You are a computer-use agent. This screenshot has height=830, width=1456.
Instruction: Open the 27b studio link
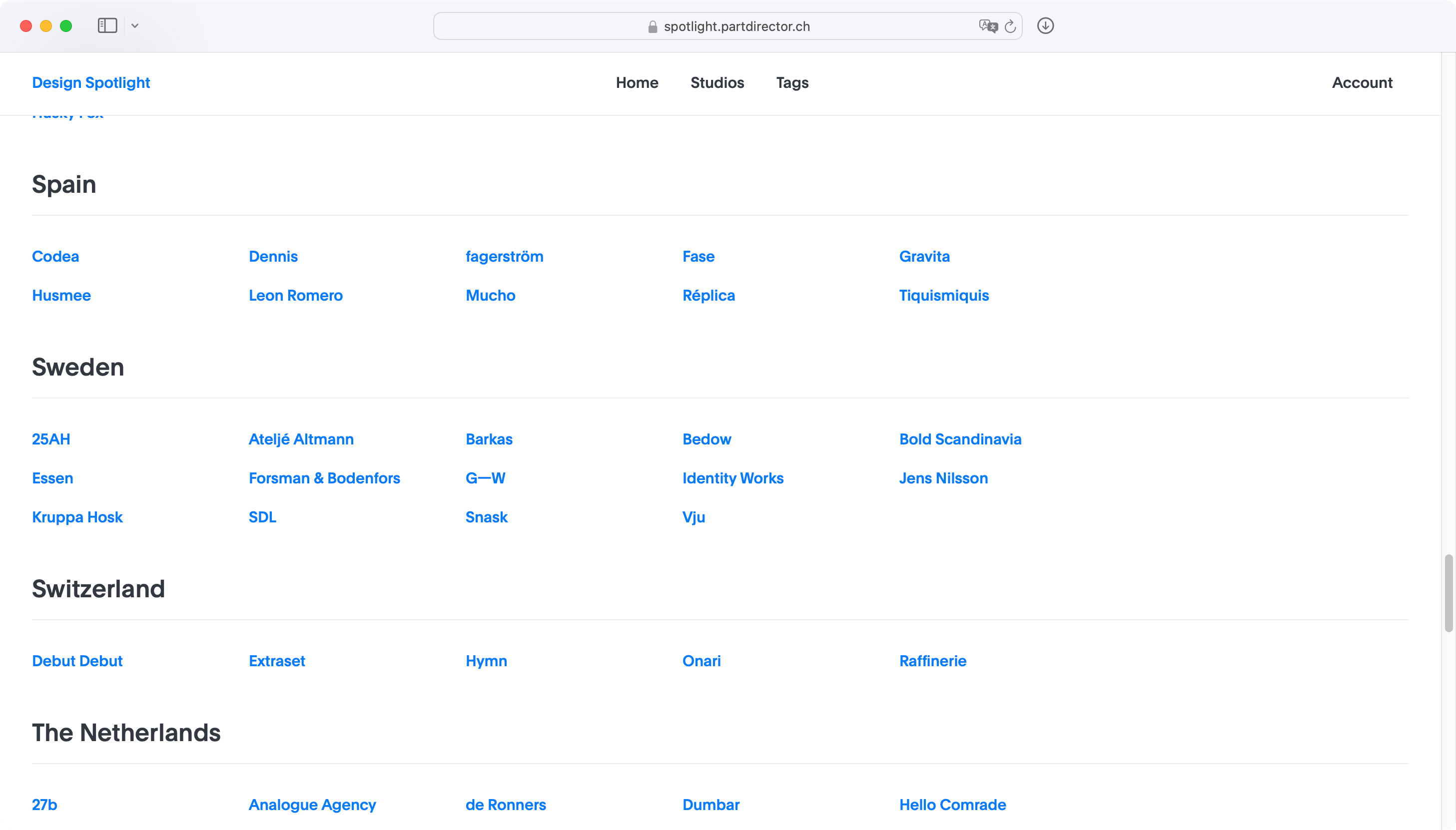pyautogui.click(x=44, y=805)
